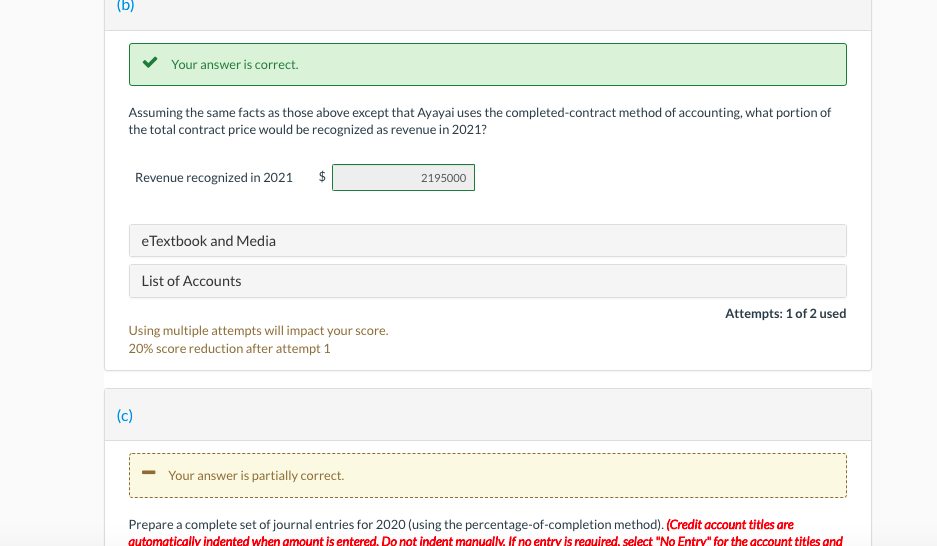This screenshot has width=937, height=546.
Task: Click the completed-contract method question text
Action: [480, 121]
